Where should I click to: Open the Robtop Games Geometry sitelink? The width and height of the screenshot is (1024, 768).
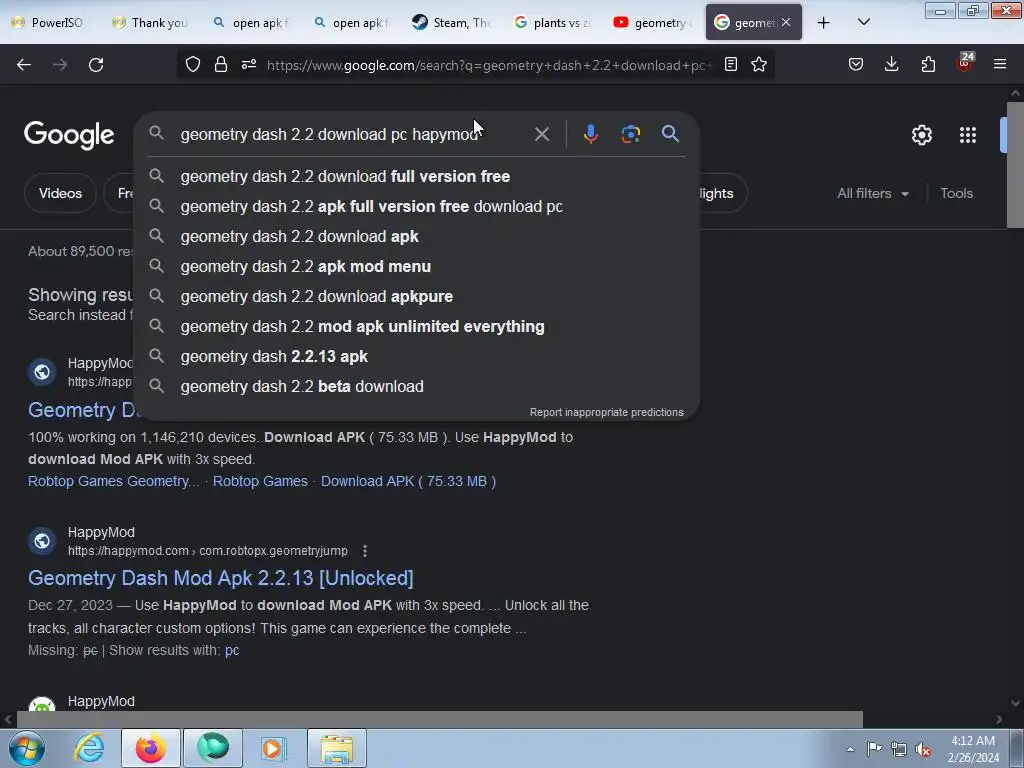pos(114,481)
